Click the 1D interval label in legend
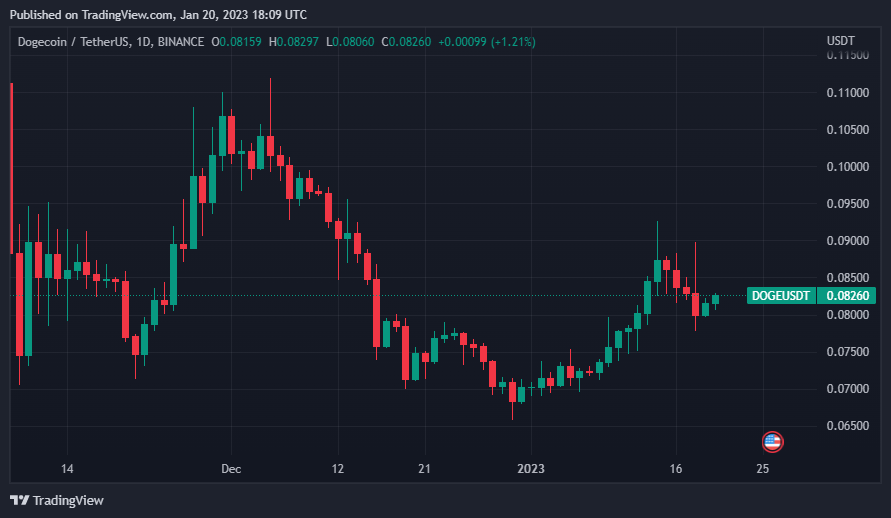Viewport: 891px width, 518px height. click(144, 41)
